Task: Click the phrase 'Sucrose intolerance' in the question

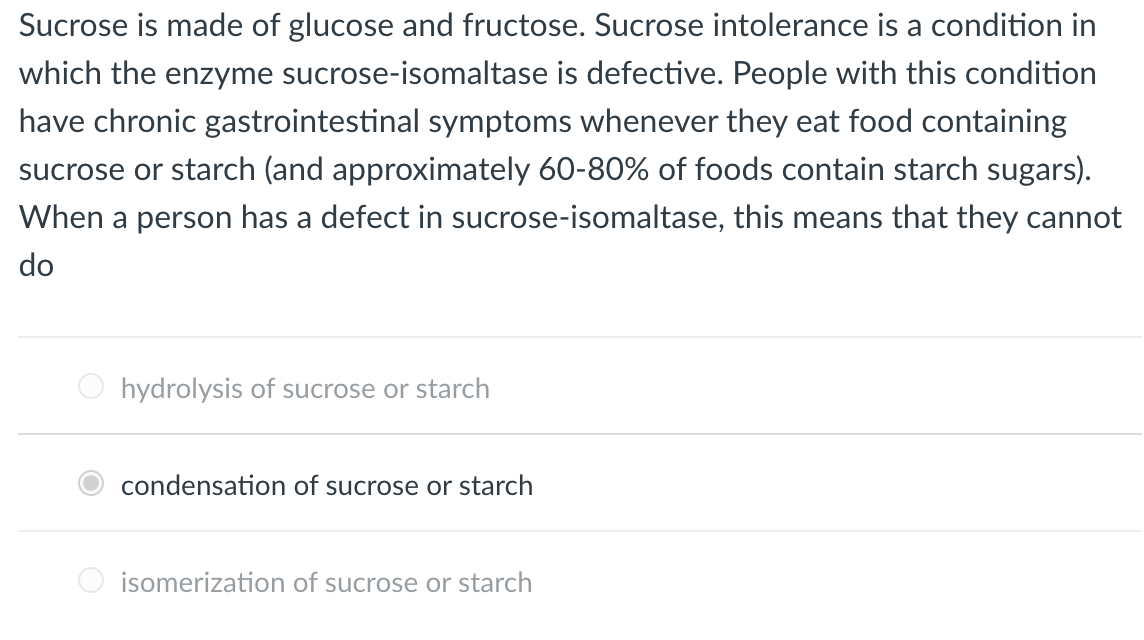Action: point(732,26)
